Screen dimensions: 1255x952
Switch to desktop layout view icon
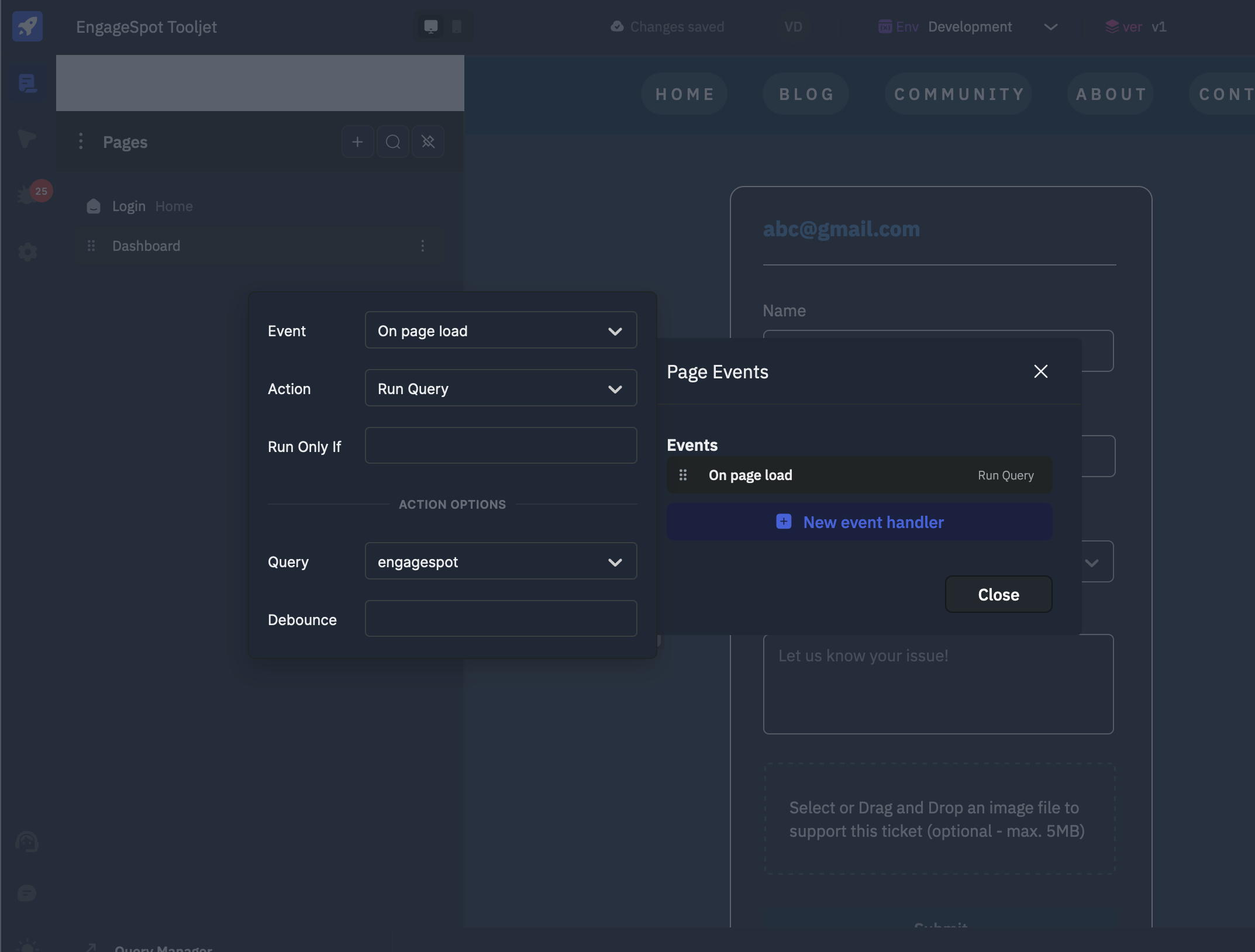pos(431,27)
